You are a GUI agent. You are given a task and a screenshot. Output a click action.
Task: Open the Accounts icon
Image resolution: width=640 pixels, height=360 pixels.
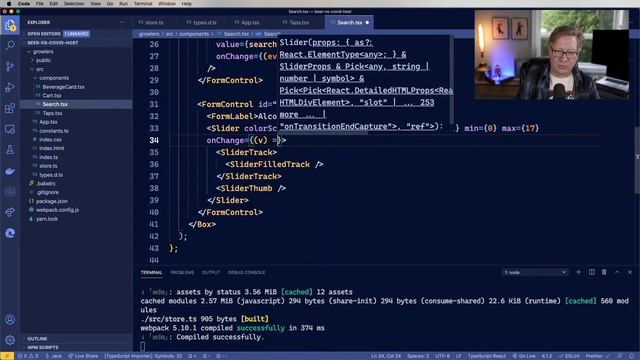(x=10, y=320)
